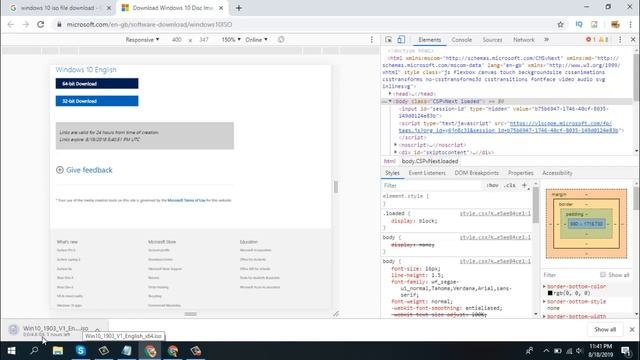Close the downloads bar
This screenshot has width=640, height=360.
click(632, 329)
